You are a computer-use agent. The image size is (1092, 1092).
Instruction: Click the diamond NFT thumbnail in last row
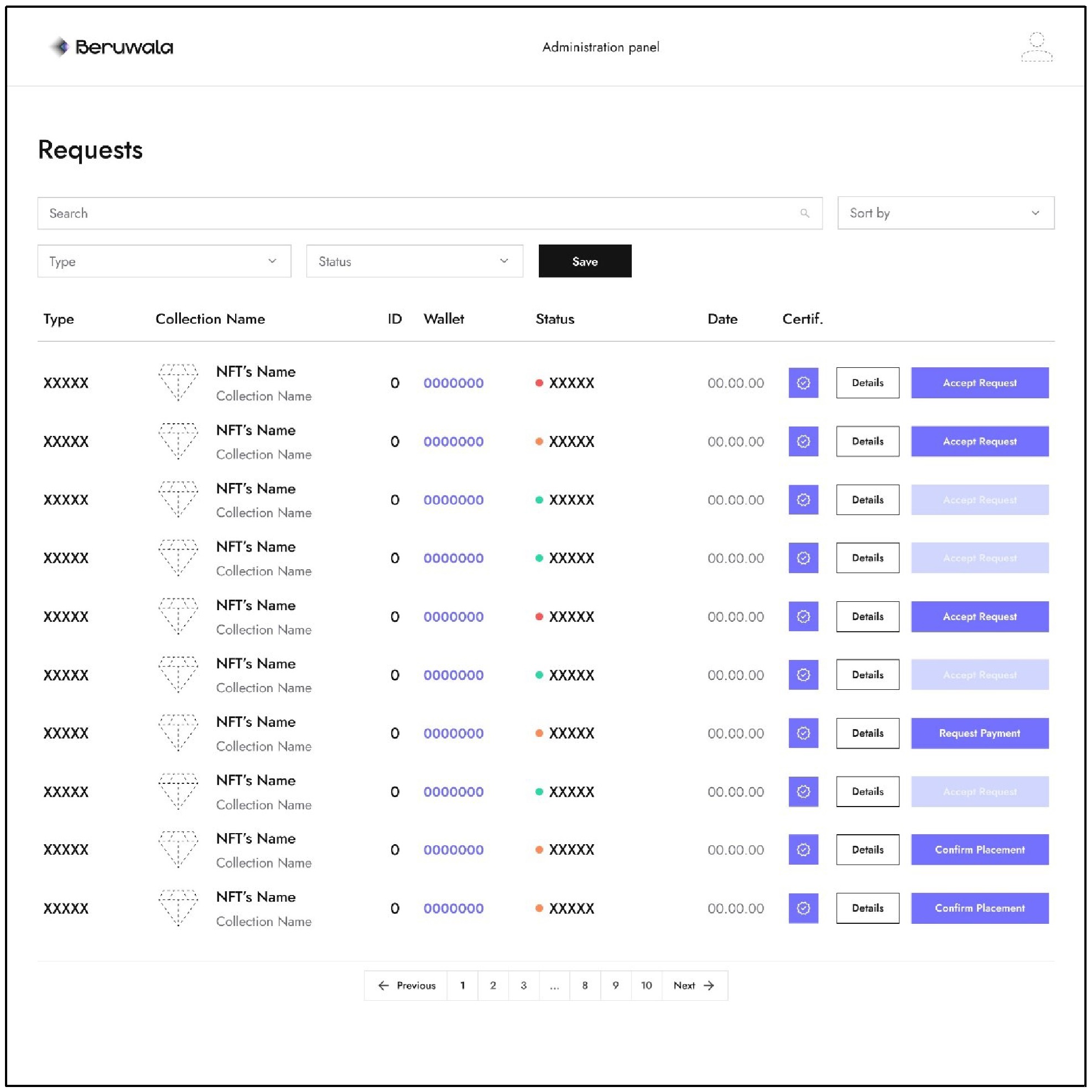pyautogui.click(x=178, y=908)
